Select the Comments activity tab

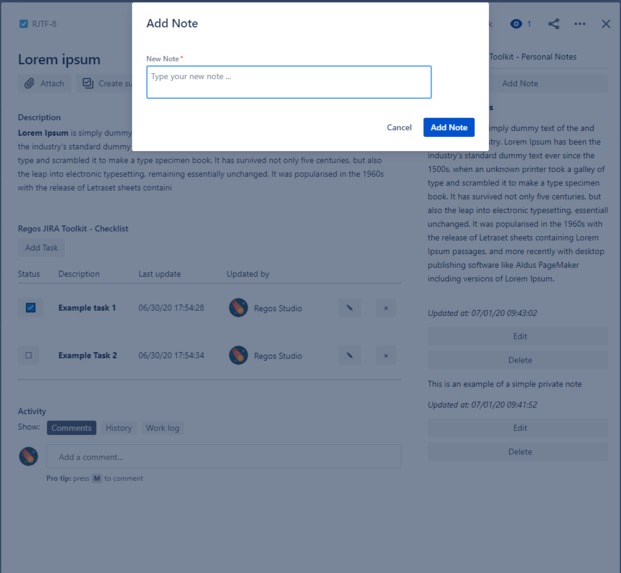71,428
